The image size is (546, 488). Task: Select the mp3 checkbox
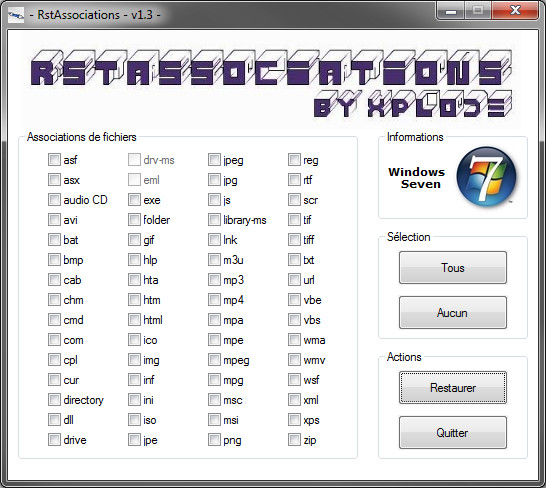pyautogui.click(x=214, y=280)
